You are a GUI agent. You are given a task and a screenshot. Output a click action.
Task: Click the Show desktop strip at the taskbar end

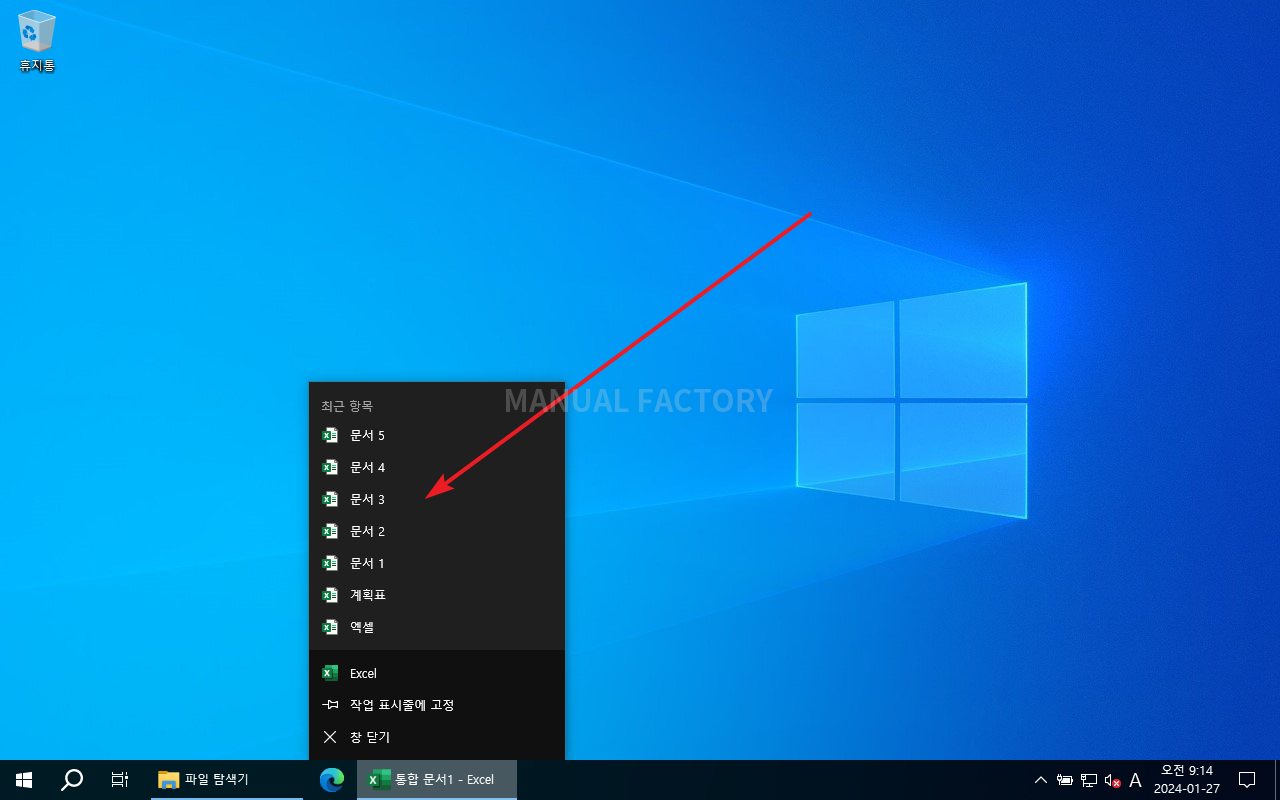pos(1277,780)
